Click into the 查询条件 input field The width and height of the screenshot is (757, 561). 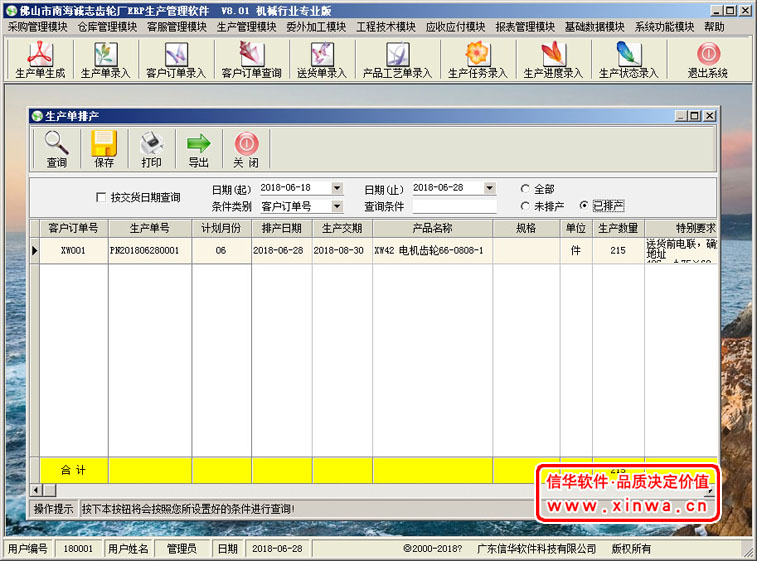pyautogui.click(x=454, y=207)
